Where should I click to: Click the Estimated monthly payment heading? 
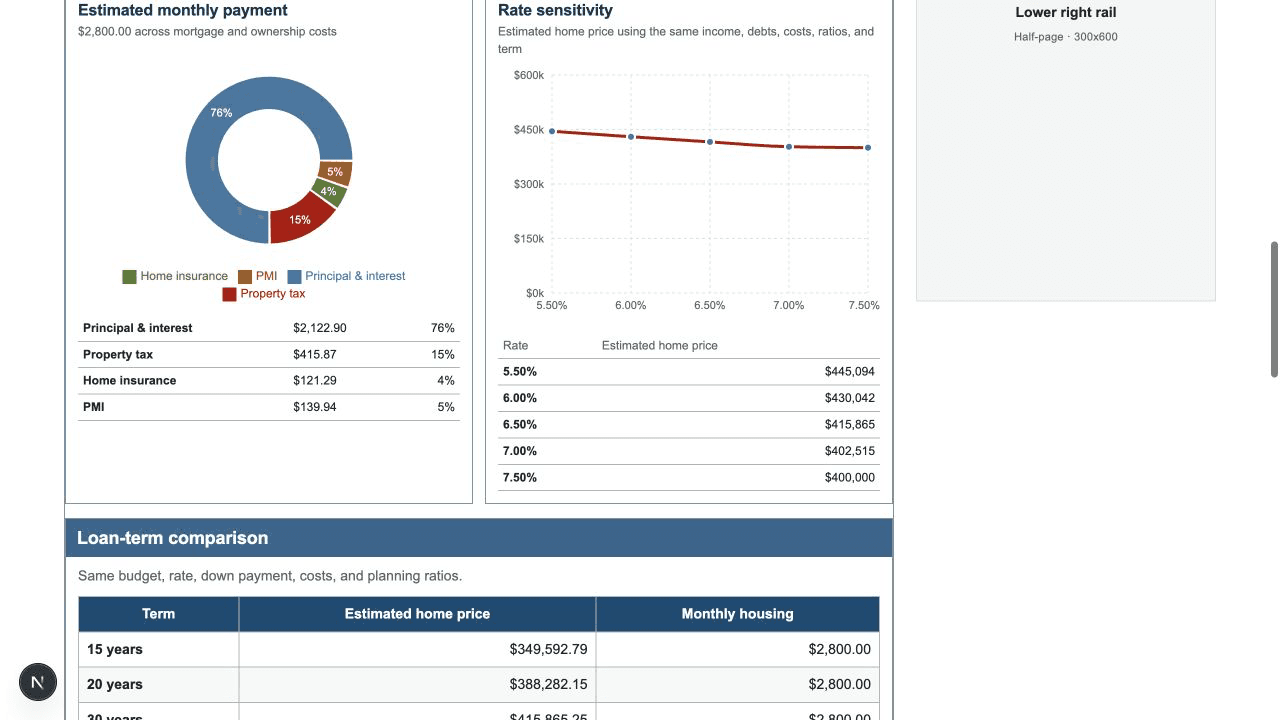(183, 10)
